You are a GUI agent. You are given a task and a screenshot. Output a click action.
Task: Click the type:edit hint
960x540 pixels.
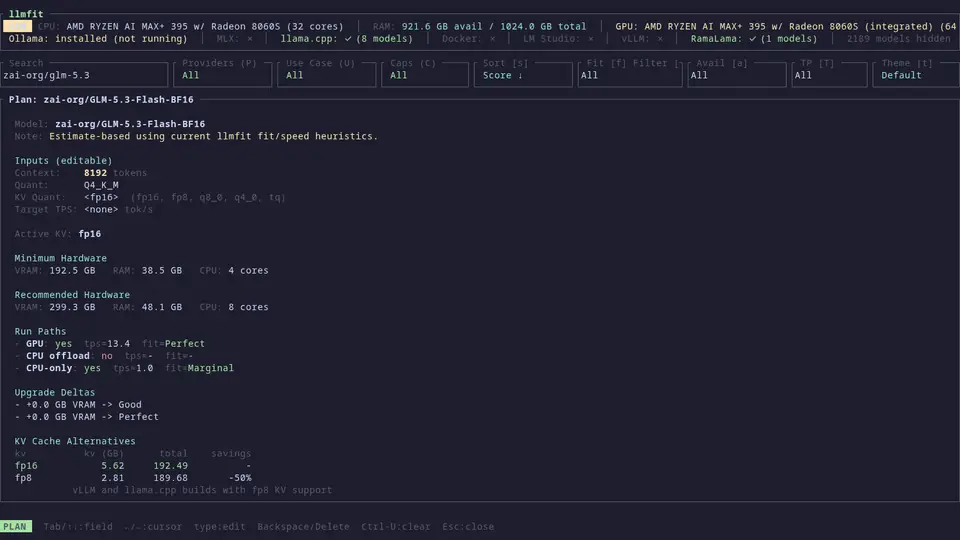coord(219,527)
